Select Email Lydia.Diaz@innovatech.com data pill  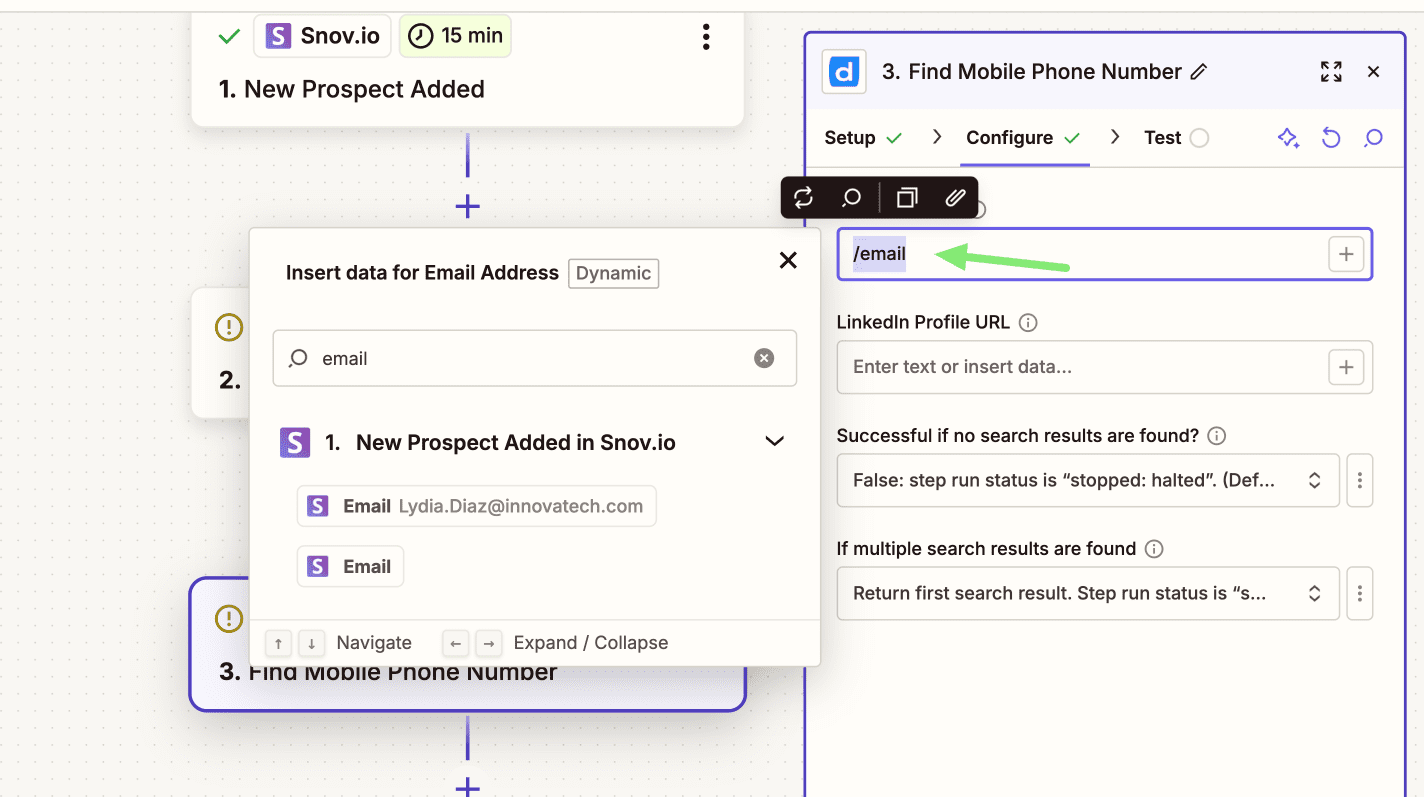(477, 506)
